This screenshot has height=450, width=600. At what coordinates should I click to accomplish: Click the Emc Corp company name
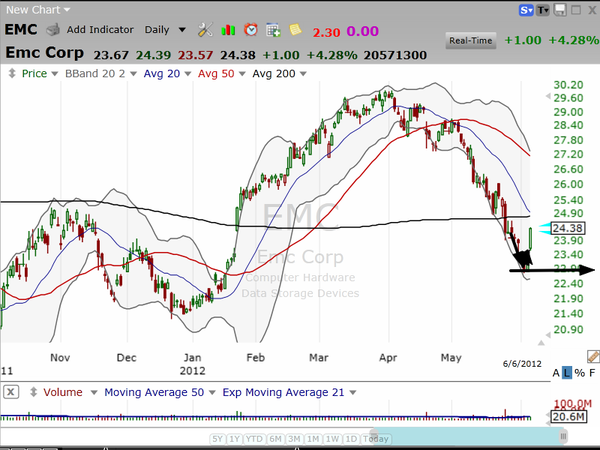click(44, 53)
